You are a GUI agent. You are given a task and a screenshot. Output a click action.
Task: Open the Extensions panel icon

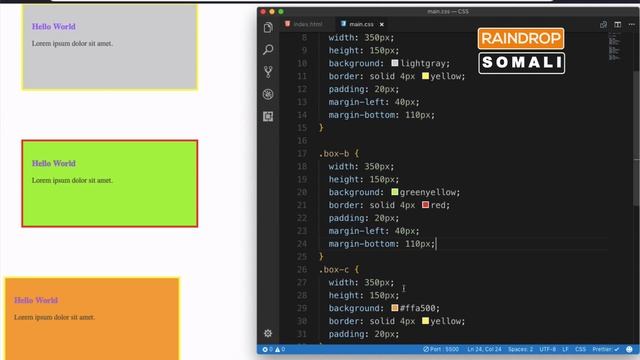point(268,116)
